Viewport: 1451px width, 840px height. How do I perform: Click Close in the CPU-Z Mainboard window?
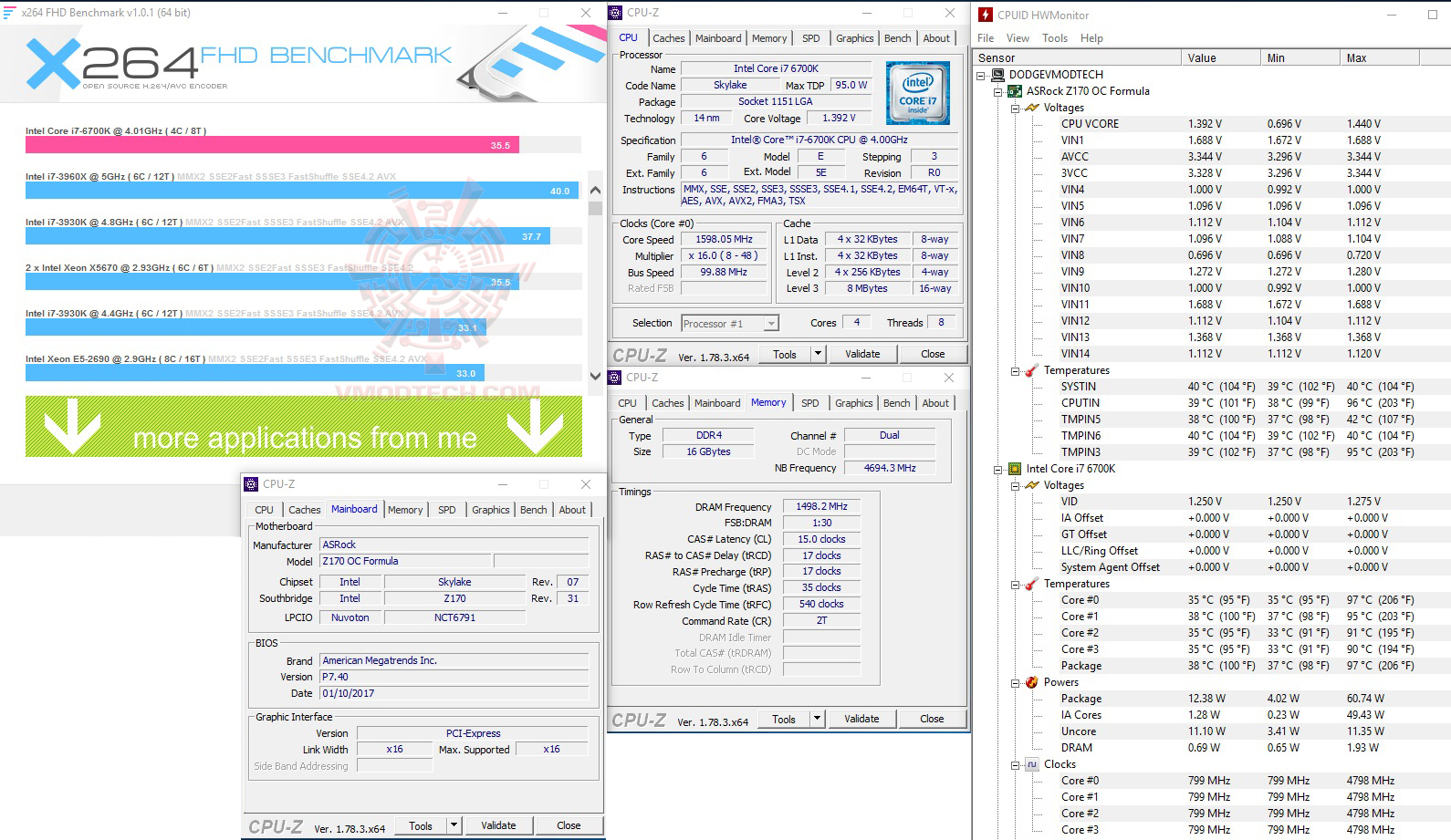(569, 825)
